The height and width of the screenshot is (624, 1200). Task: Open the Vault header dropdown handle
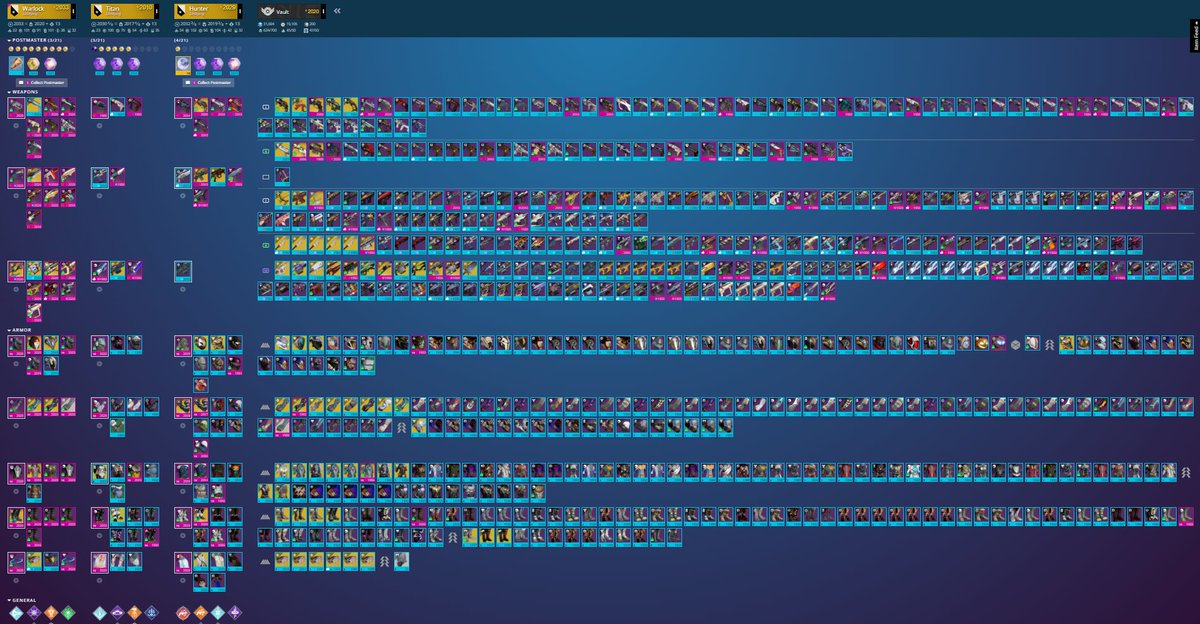324,10
